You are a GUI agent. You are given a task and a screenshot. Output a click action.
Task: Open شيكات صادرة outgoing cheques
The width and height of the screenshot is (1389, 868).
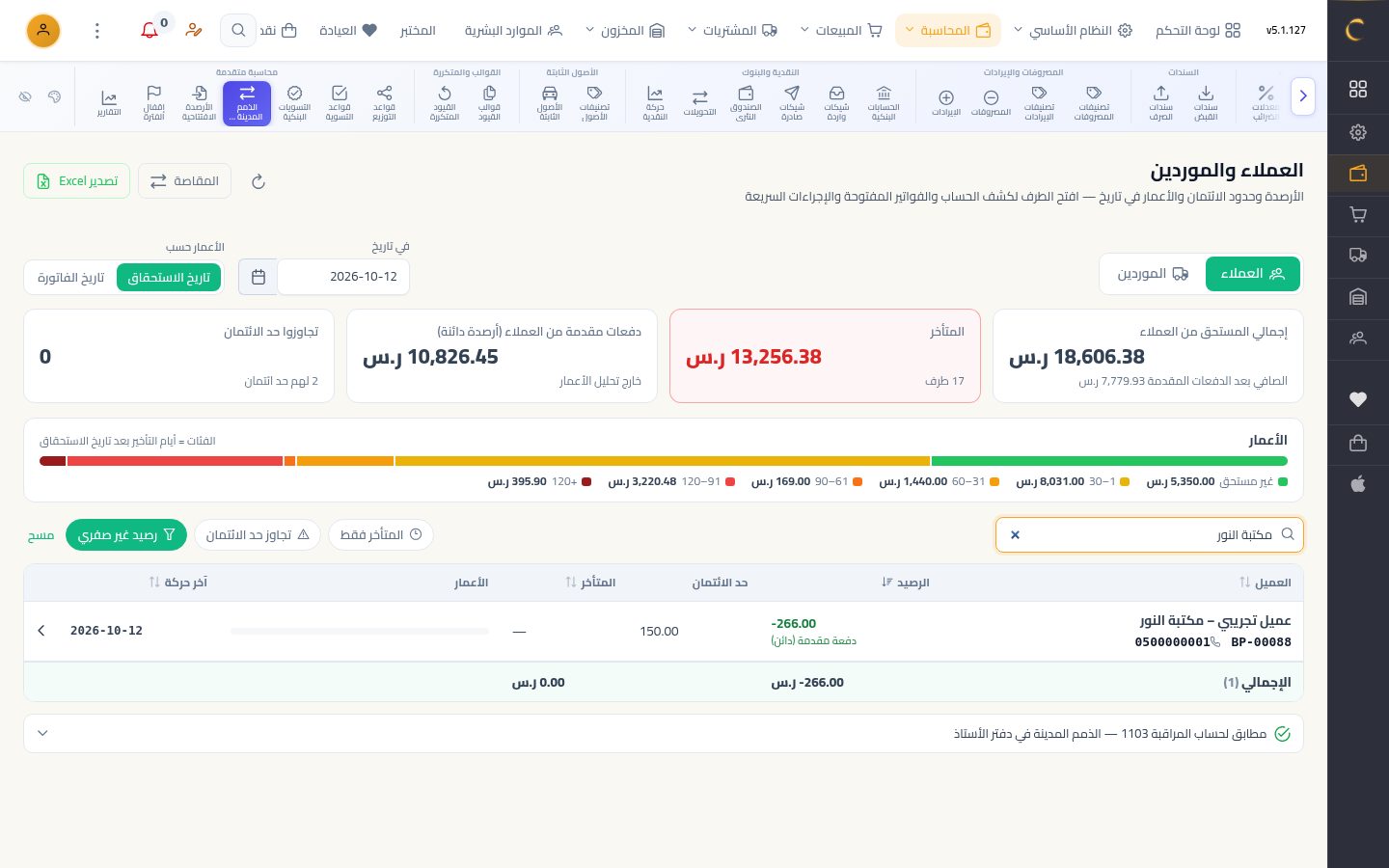(x=792, y=103)
